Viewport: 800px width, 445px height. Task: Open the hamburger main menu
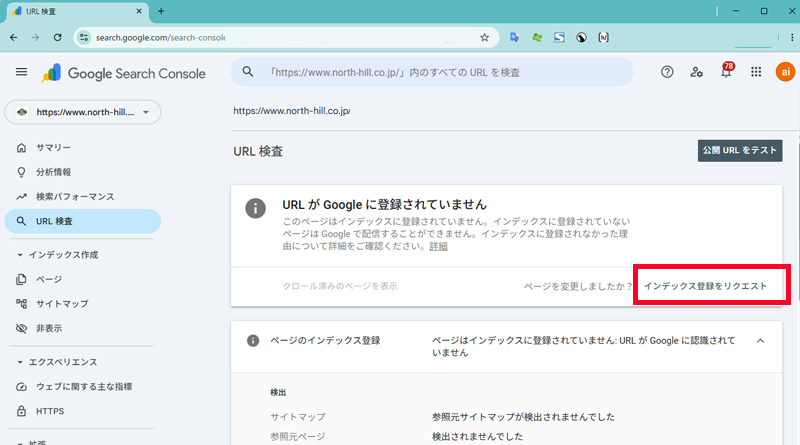(x=21, y=72)
